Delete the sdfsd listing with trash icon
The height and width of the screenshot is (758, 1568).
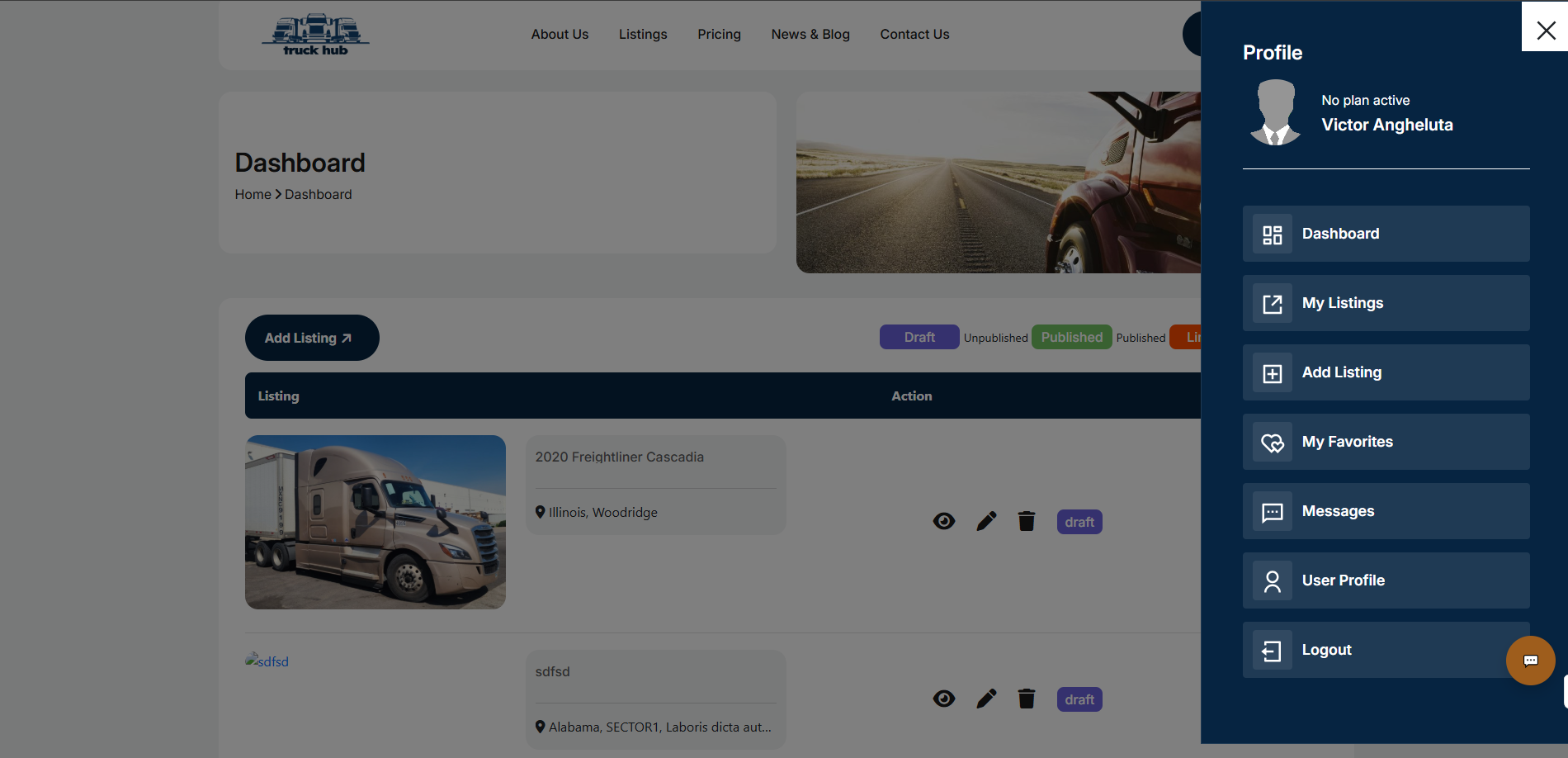click(1026, 699)
